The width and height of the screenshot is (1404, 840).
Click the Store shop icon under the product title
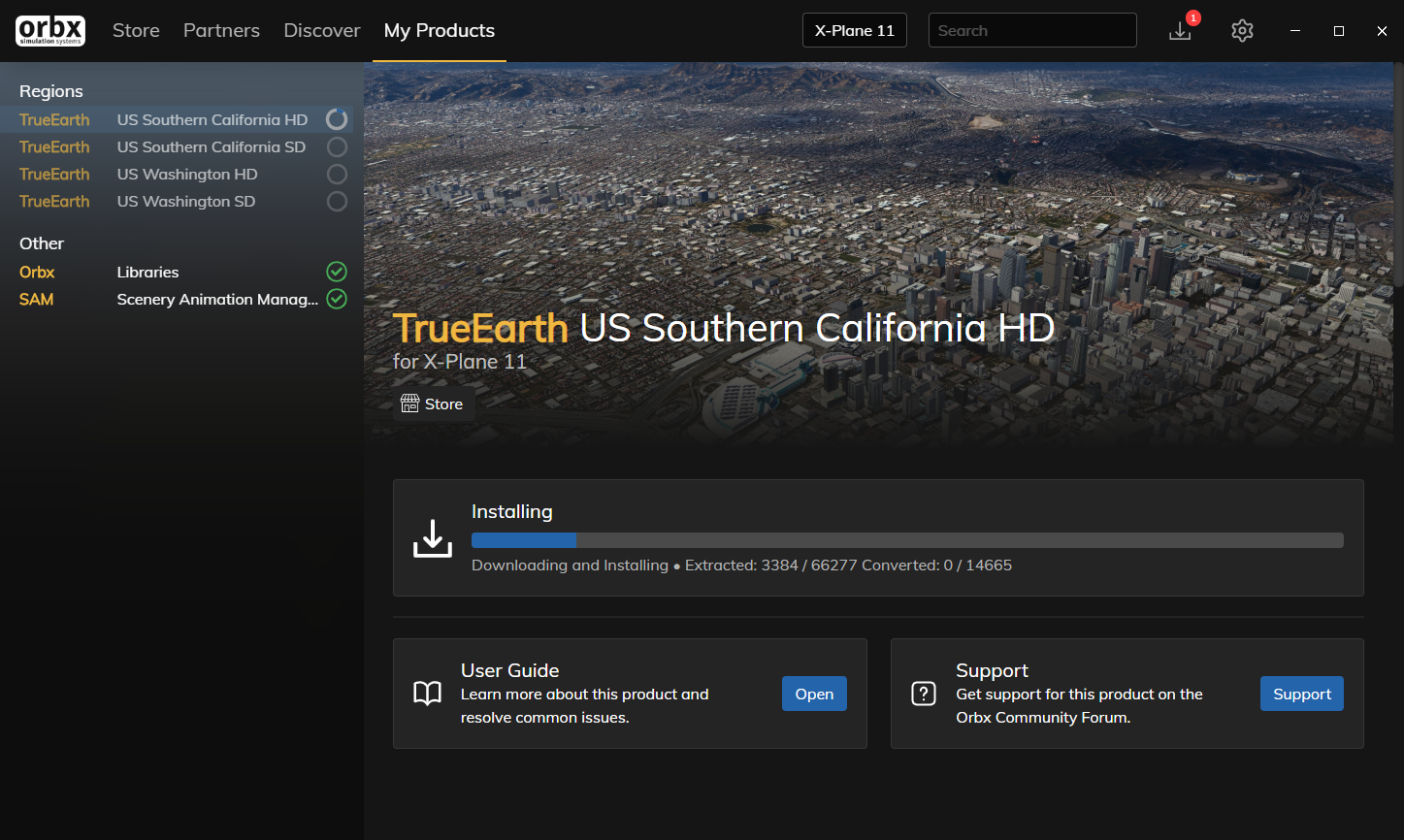(x=410, y=404)
